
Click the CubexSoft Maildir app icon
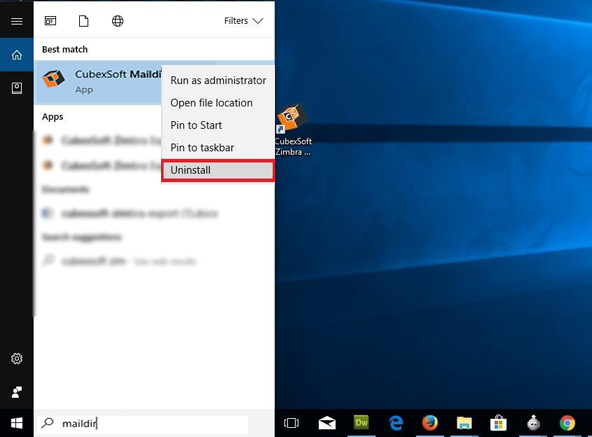point(54,79)
